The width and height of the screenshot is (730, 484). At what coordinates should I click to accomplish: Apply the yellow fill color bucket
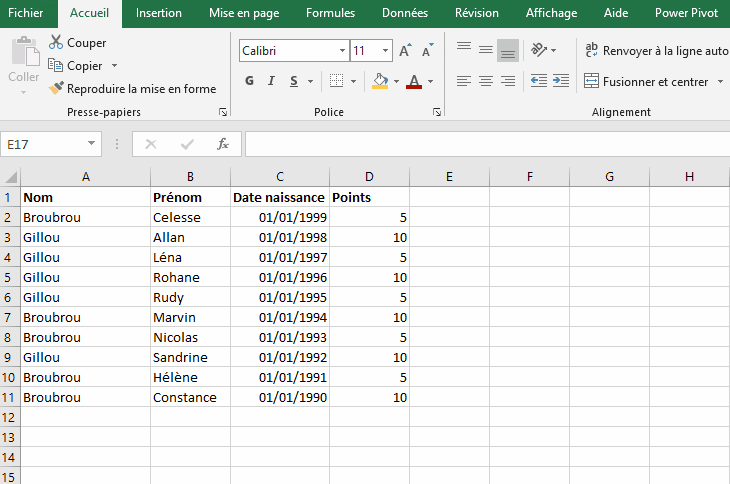tap(379, 81)
